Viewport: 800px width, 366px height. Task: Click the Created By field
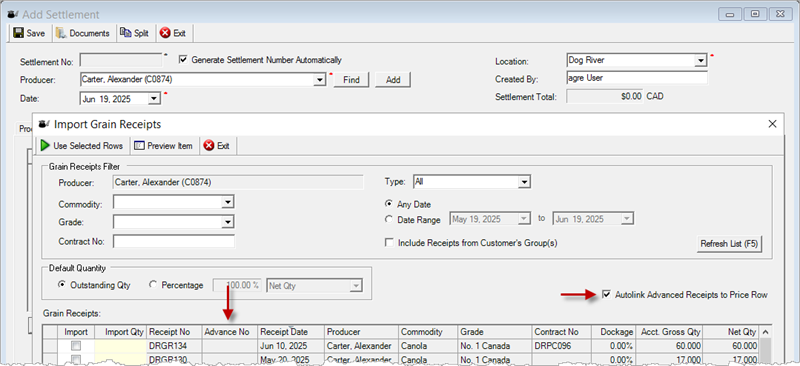point(637,79)
